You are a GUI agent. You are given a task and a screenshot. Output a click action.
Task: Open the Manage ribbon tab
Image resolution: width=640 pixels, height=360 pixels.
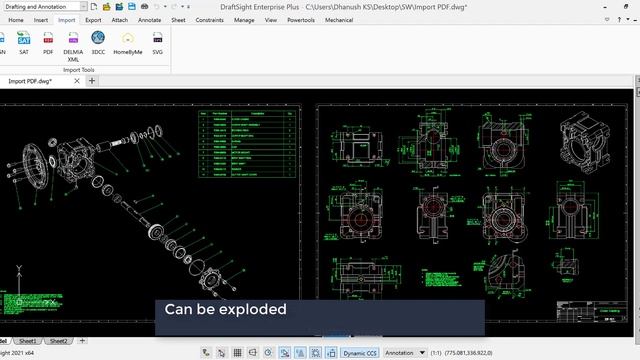pos(244,20)
